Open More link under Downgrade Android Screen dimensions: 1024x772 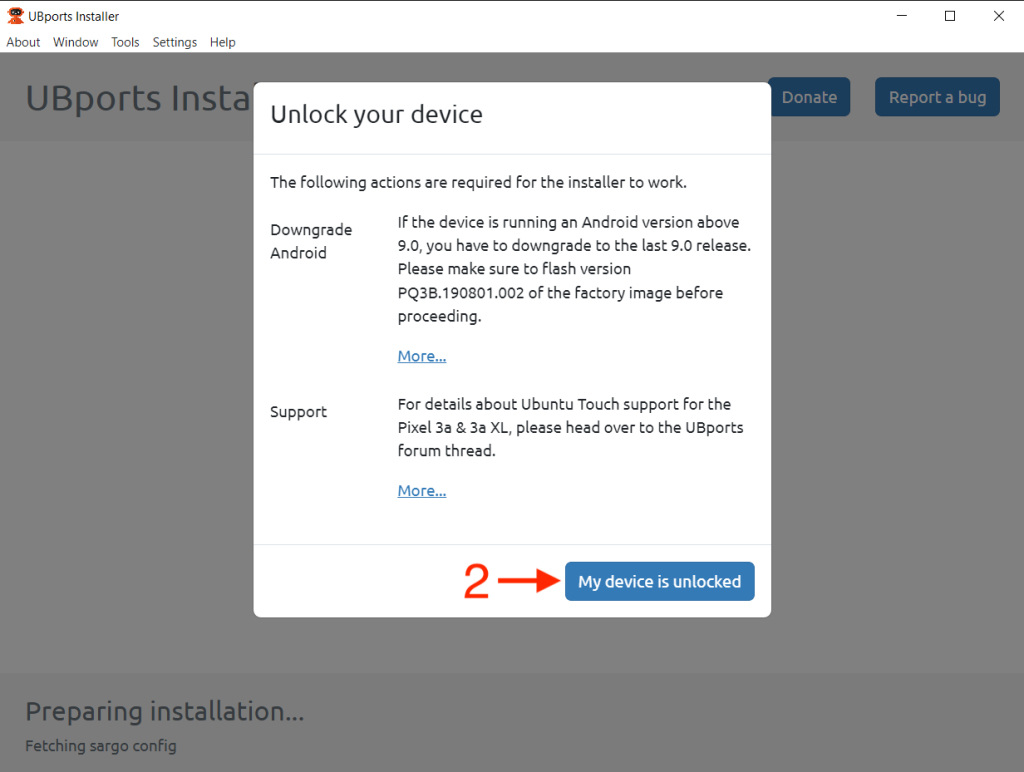point(422,356)
